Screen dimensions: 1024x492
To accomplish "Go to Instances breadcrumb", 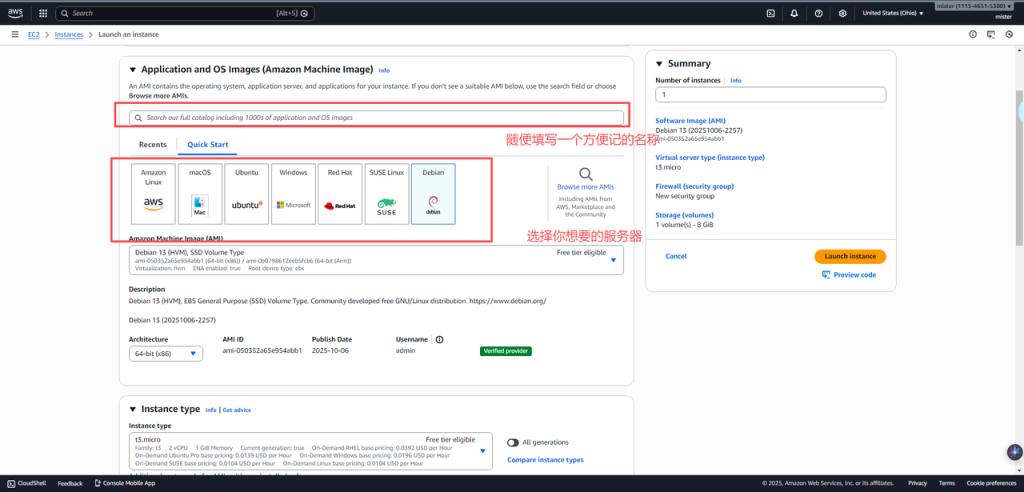I will pyautogui.click(x=69, y=35).
